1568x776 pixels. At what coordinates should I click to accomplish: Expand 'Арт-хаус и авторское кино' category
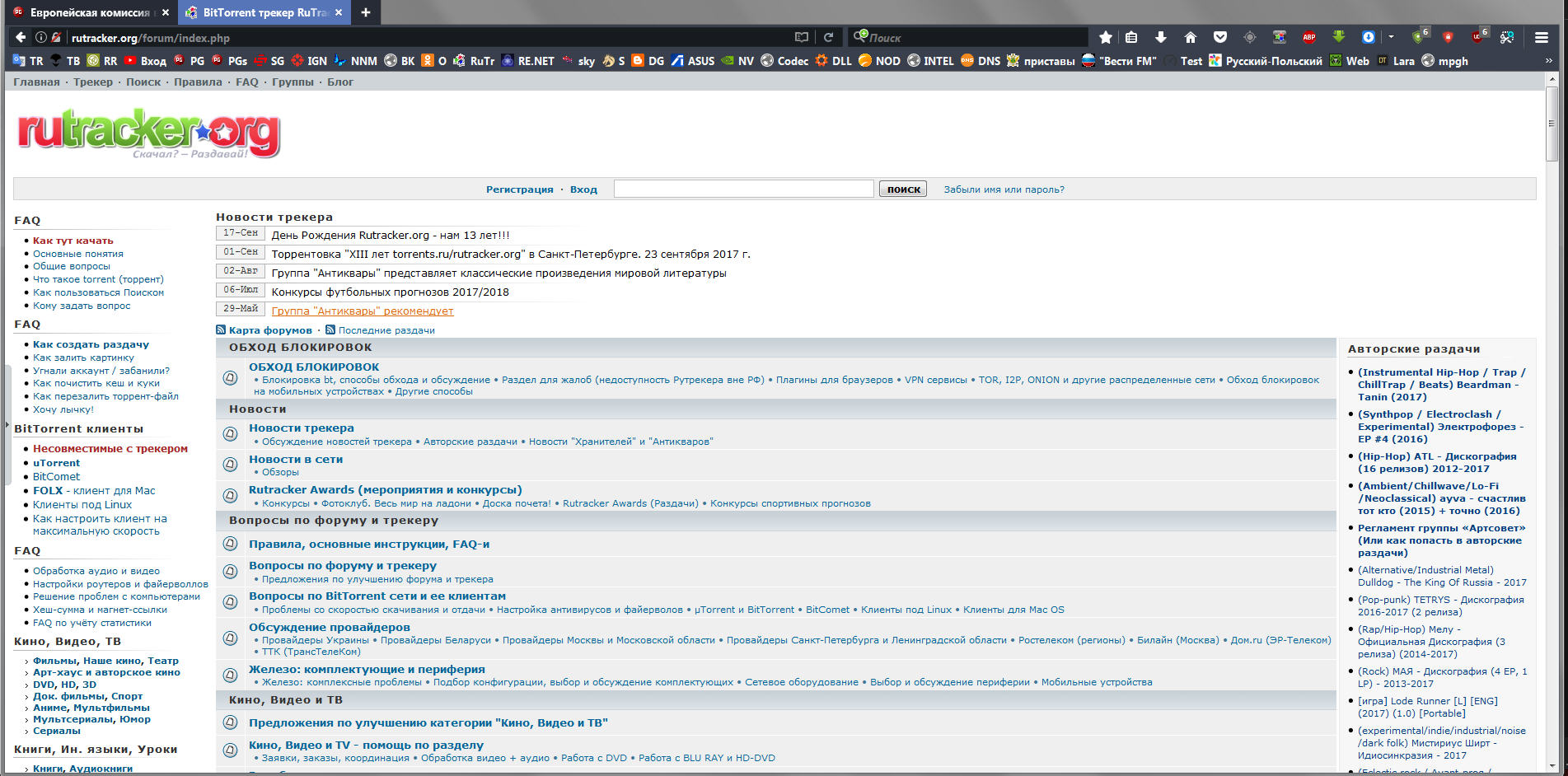[106, 672]
